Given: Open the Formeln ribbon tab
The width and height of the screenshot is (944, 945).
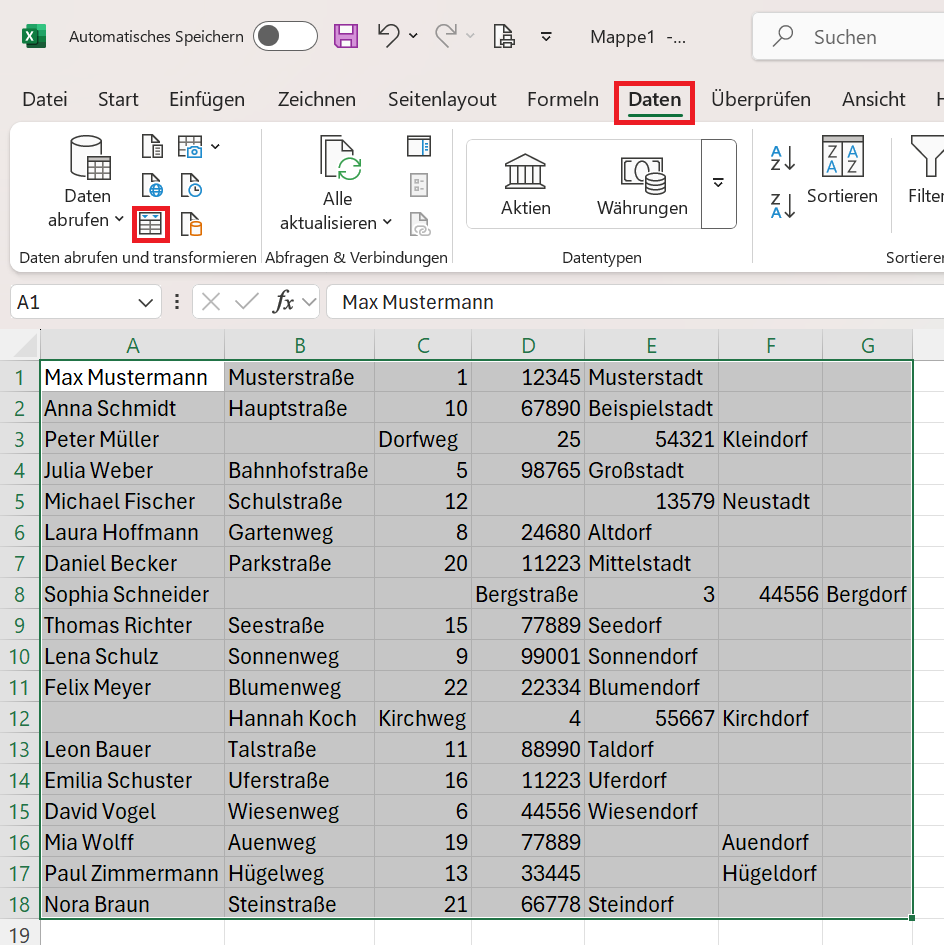Looking at the screenshot, I should (x=563, y=99).
